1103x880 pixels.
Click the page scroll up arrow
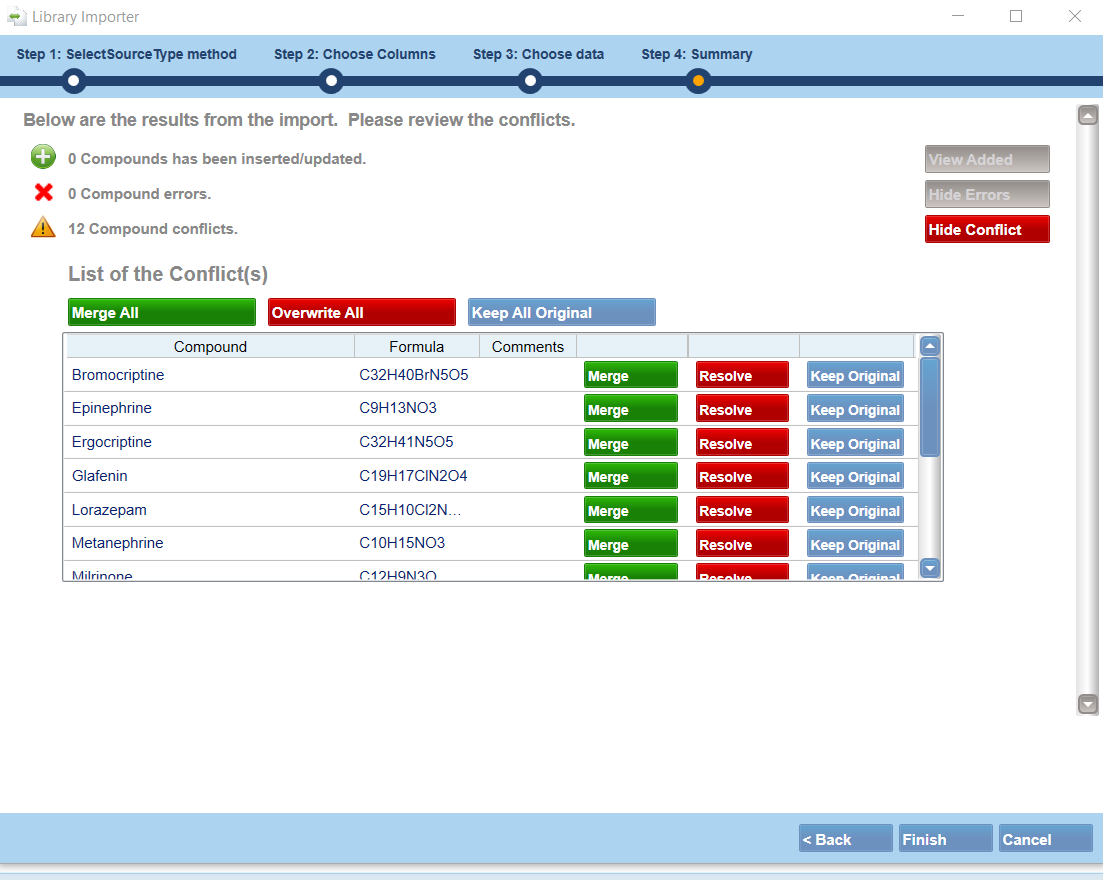pos(1088,115)
